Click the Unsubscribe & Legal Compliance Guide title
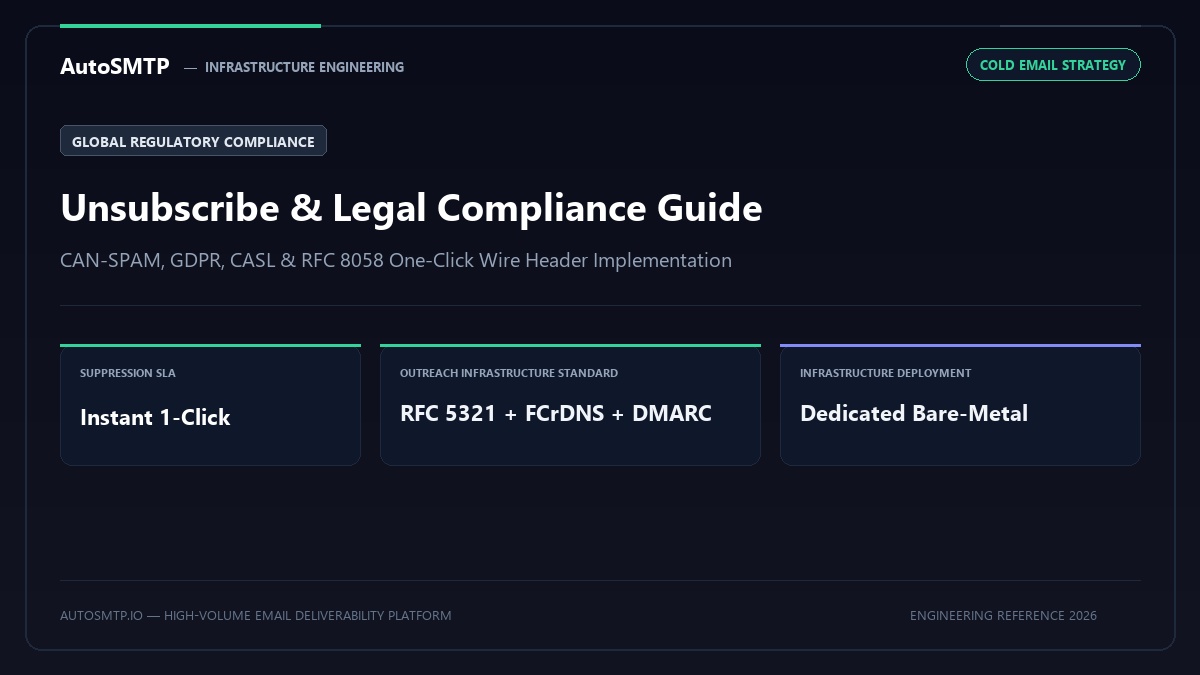The width and height of the screenshot is (1200, 675). pos(411,208)
